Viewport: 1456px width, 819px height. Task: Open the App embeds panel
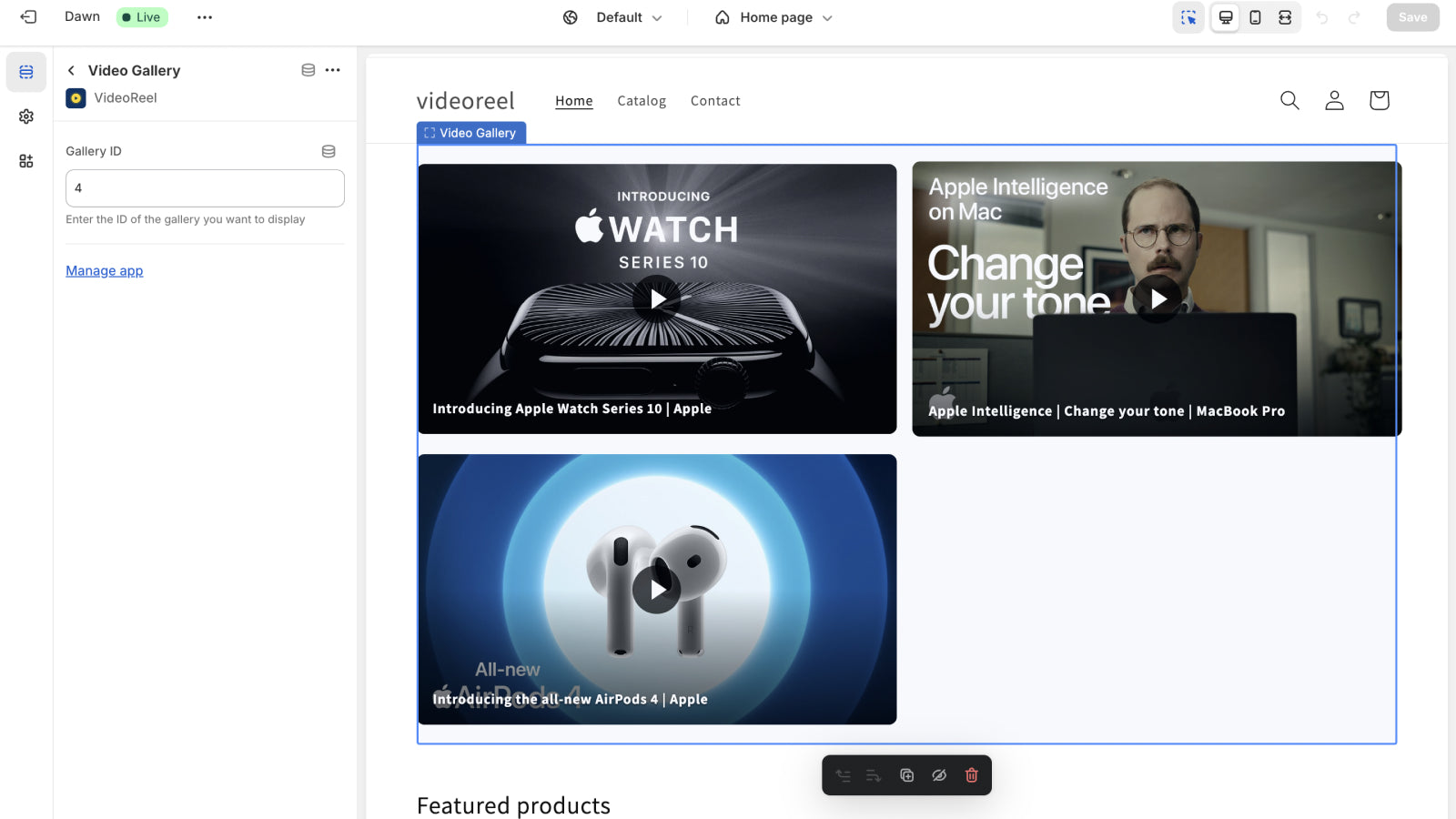(x=25, y=161)
